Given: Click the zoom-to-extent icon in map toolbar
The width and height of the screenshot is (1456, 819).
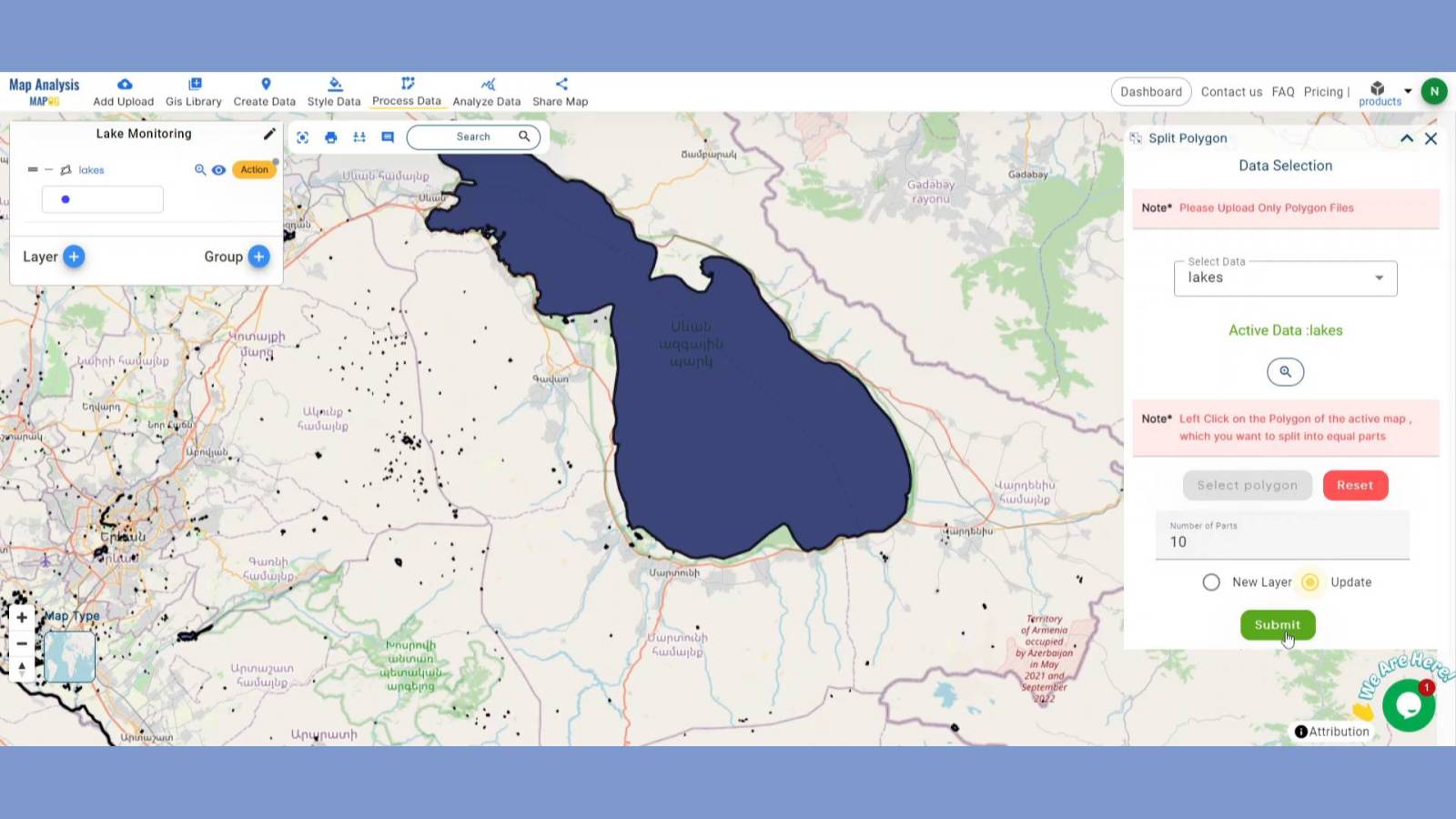Looking at the screenshot, I should coord(303,137).
